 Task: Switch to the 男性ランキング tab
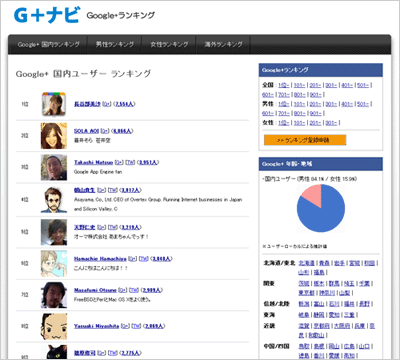114,44
